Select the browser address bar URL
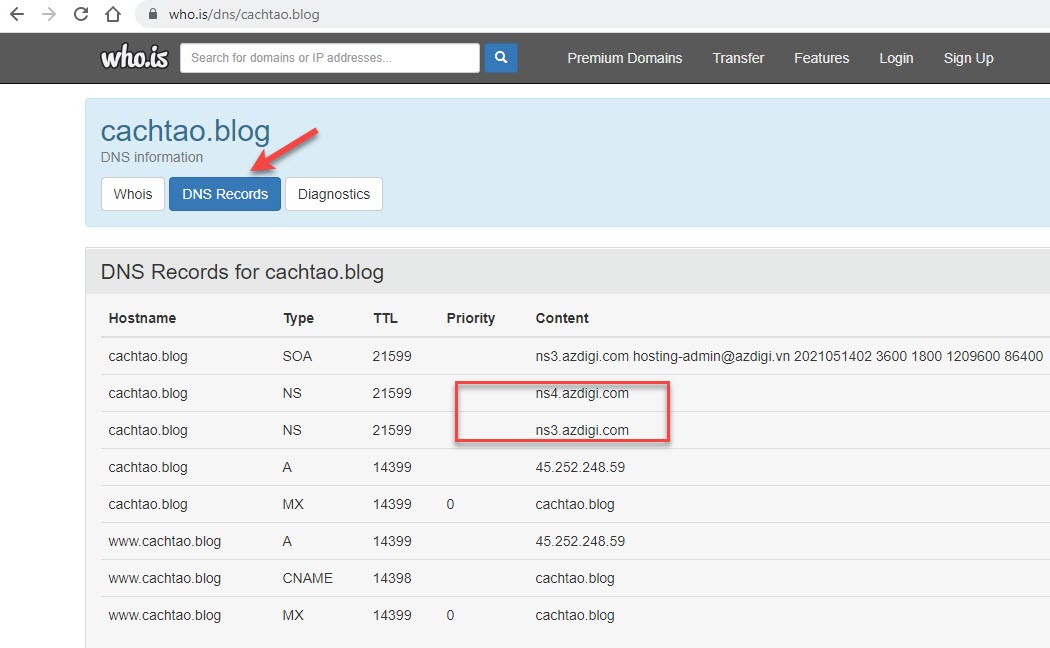The height and width of the screenshot is (648, 1050). pyautogui.click(x=244, y=14)
